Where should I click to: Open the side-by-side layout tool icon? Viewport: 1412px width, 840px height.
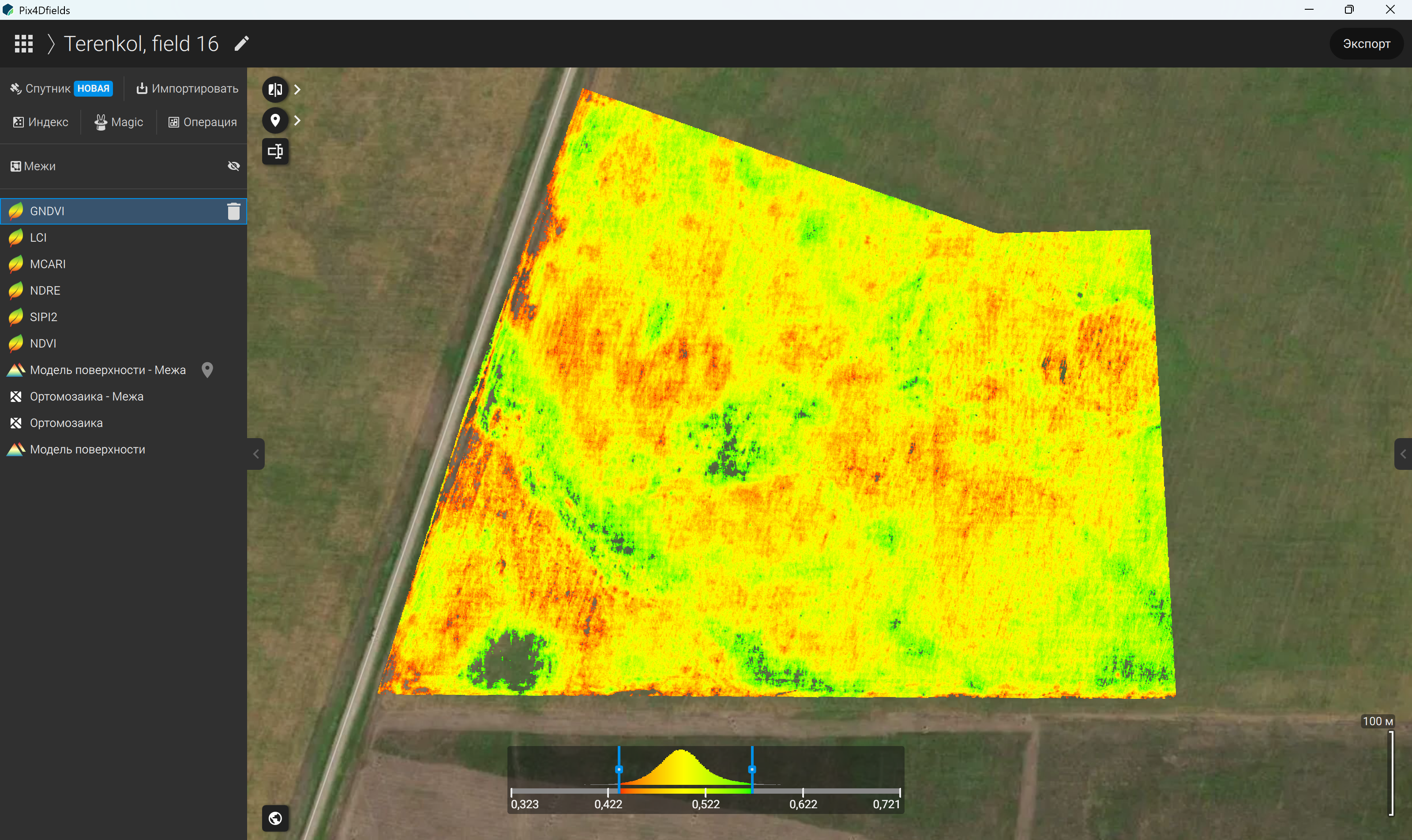pos(275,151)
